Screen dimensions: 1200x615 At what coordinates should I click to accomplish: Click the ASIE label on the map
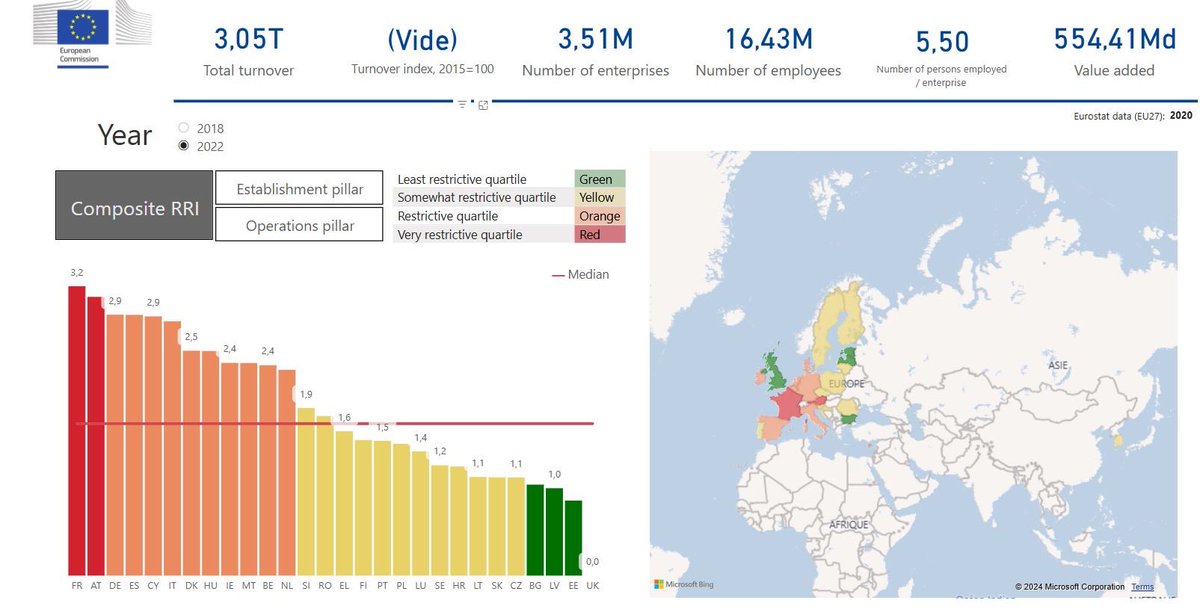pos(1058,365)
